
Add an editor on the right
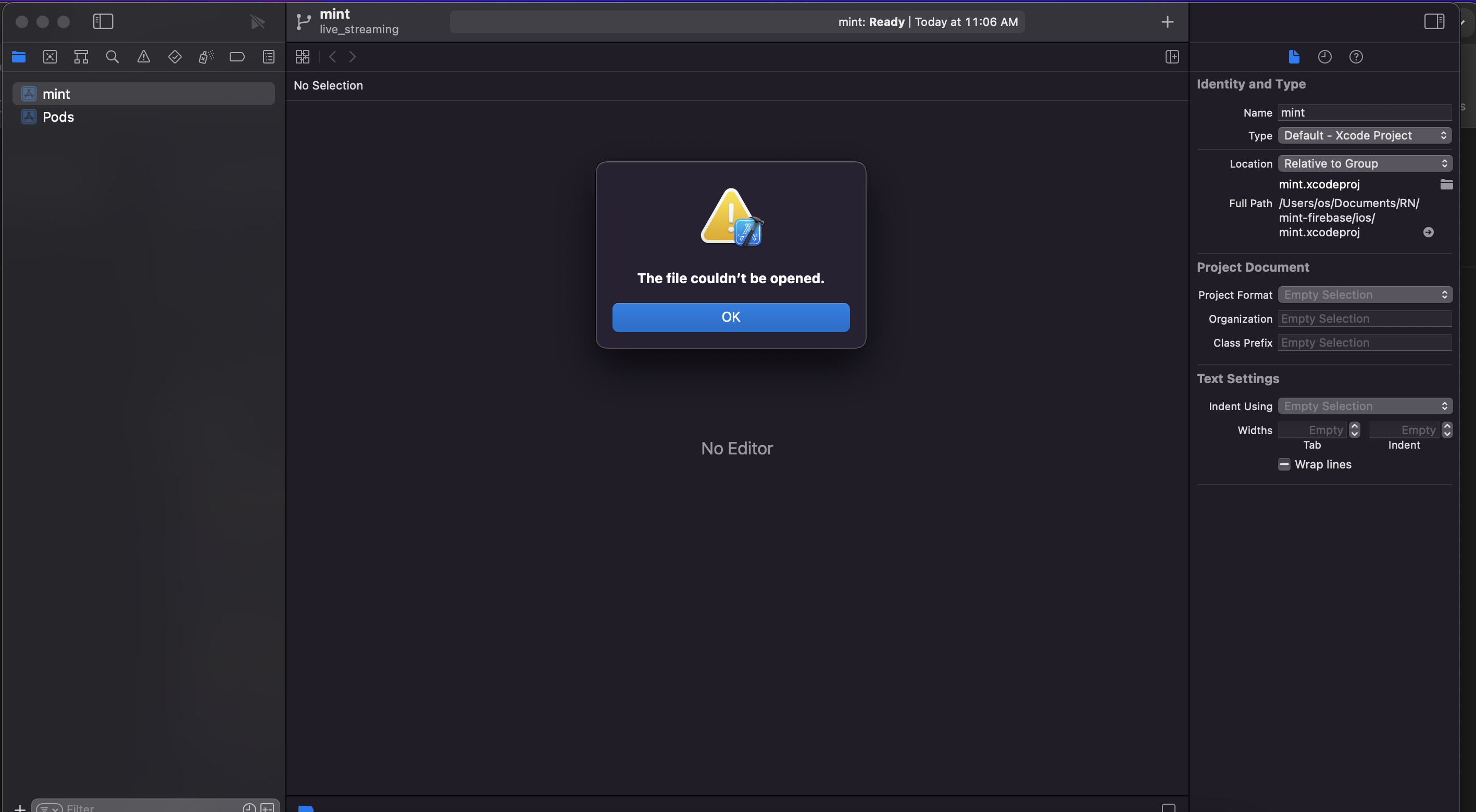(1172, 57)
